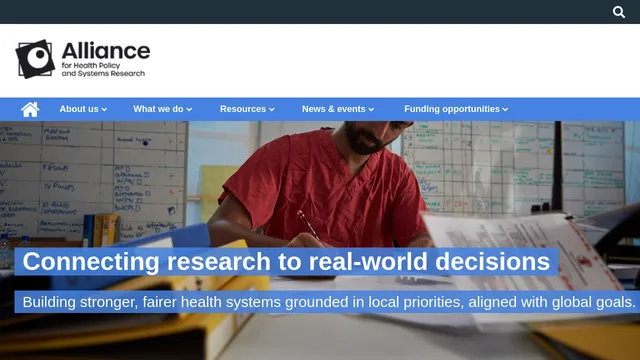Go to the Home icon
640x360 pixels.
[x=30, y=109]
